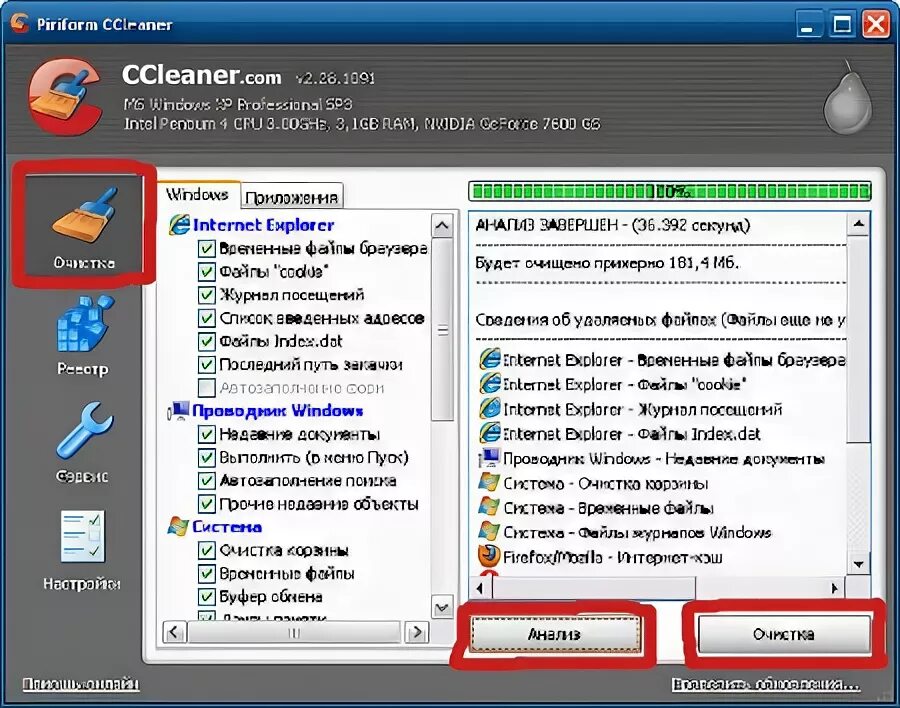
Task: Open the online help link at bottom left
Action: pos(80,684)
